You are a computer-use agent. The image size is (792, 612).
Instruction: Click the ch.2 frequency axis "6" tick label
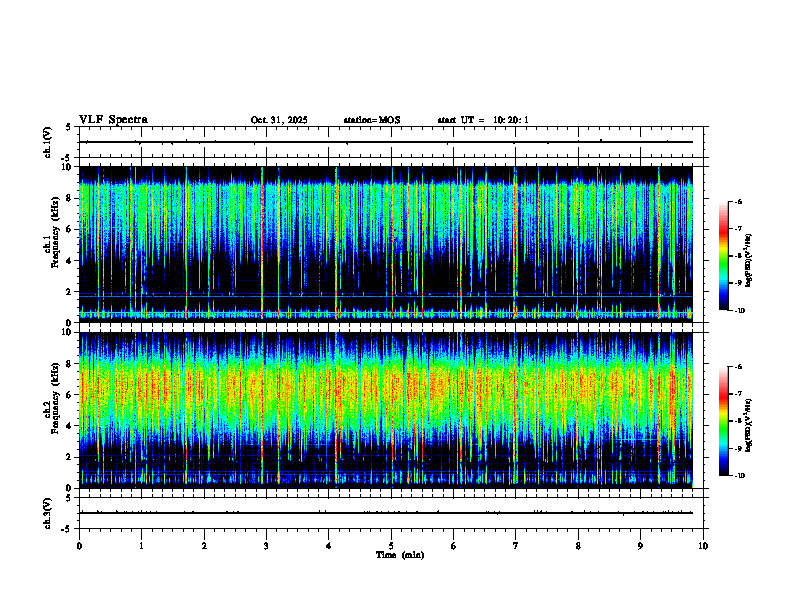pyautogui.click(x=70, y=395)
